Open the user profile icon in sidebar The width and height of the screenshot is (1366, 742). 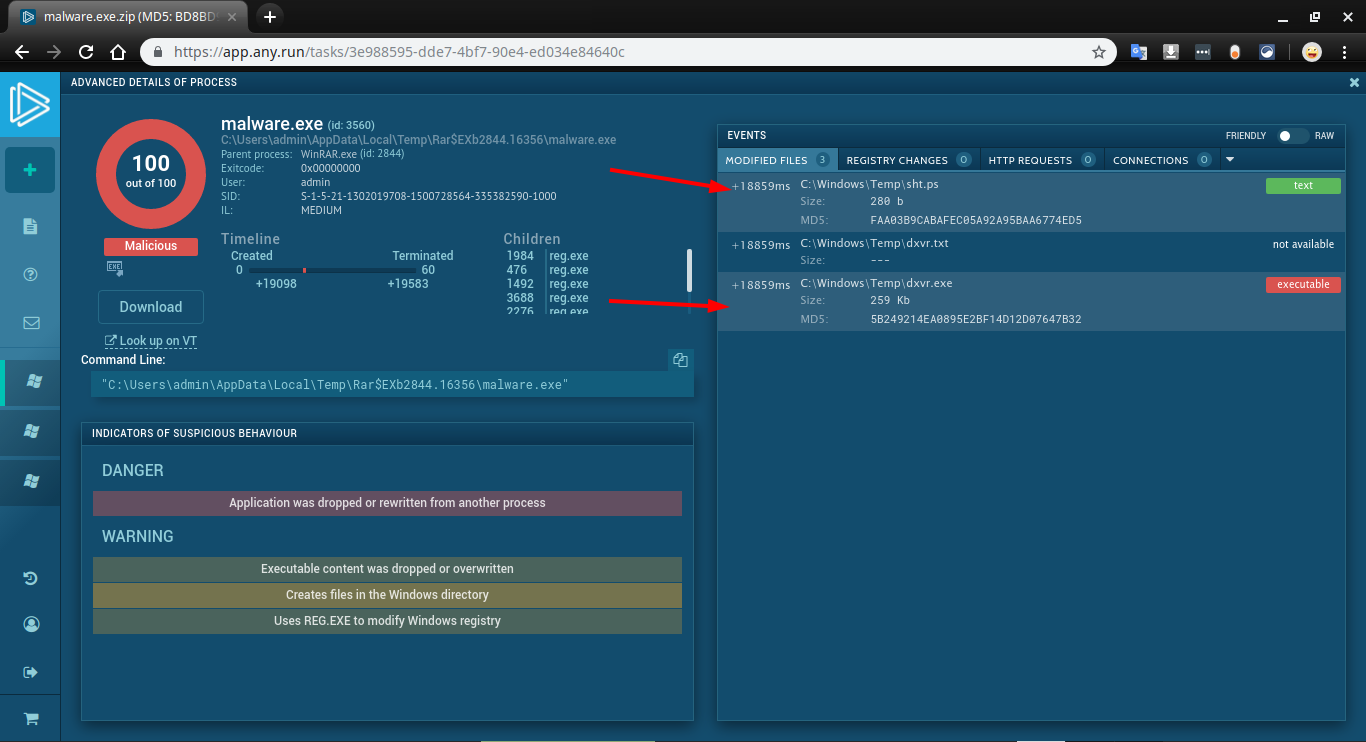click(31, 624)
